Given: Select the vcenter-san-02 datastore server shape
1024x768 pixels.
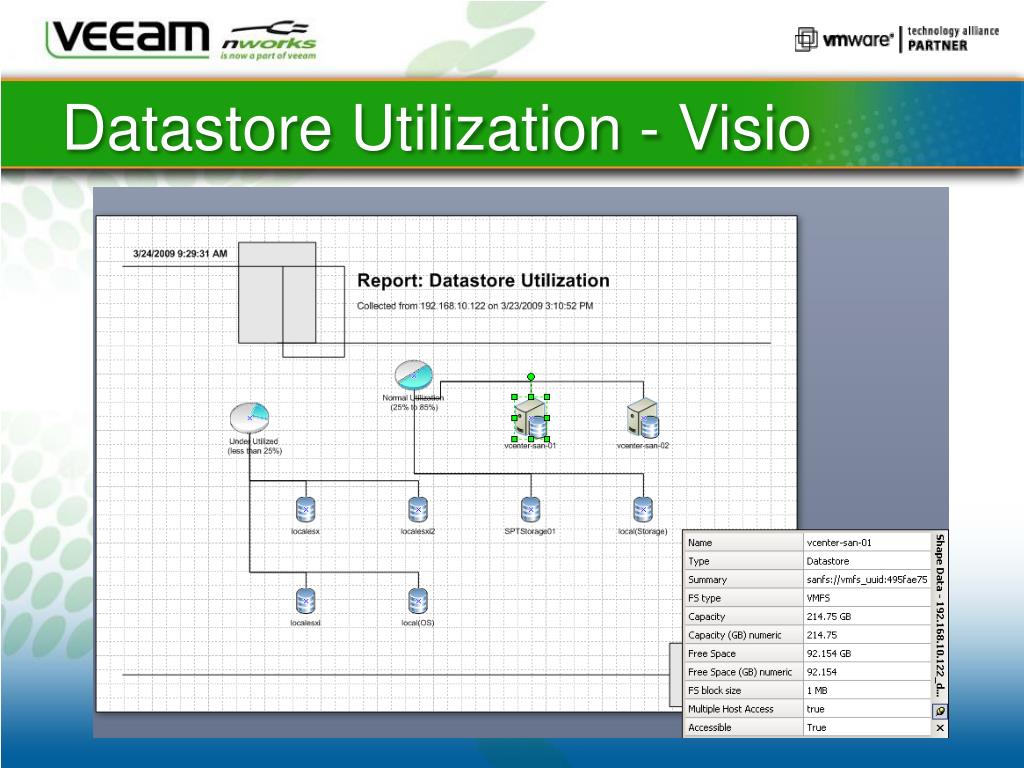Looking at the screenshot, I should point(643,419).
